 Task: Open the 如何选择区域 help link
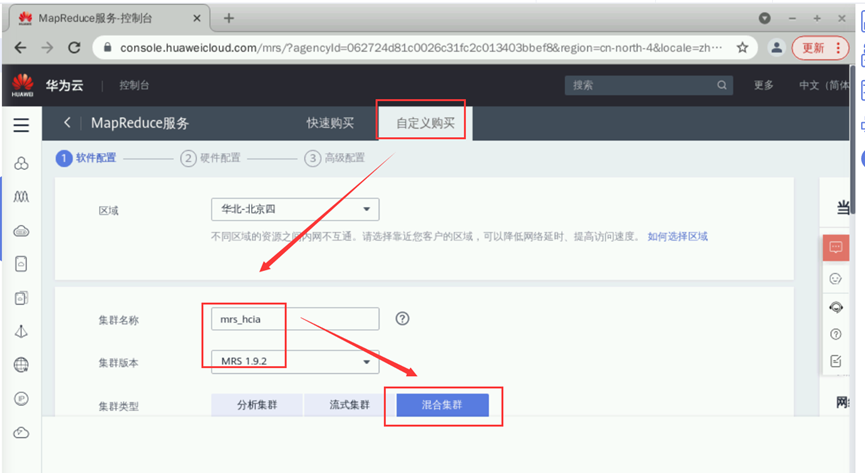677,236
